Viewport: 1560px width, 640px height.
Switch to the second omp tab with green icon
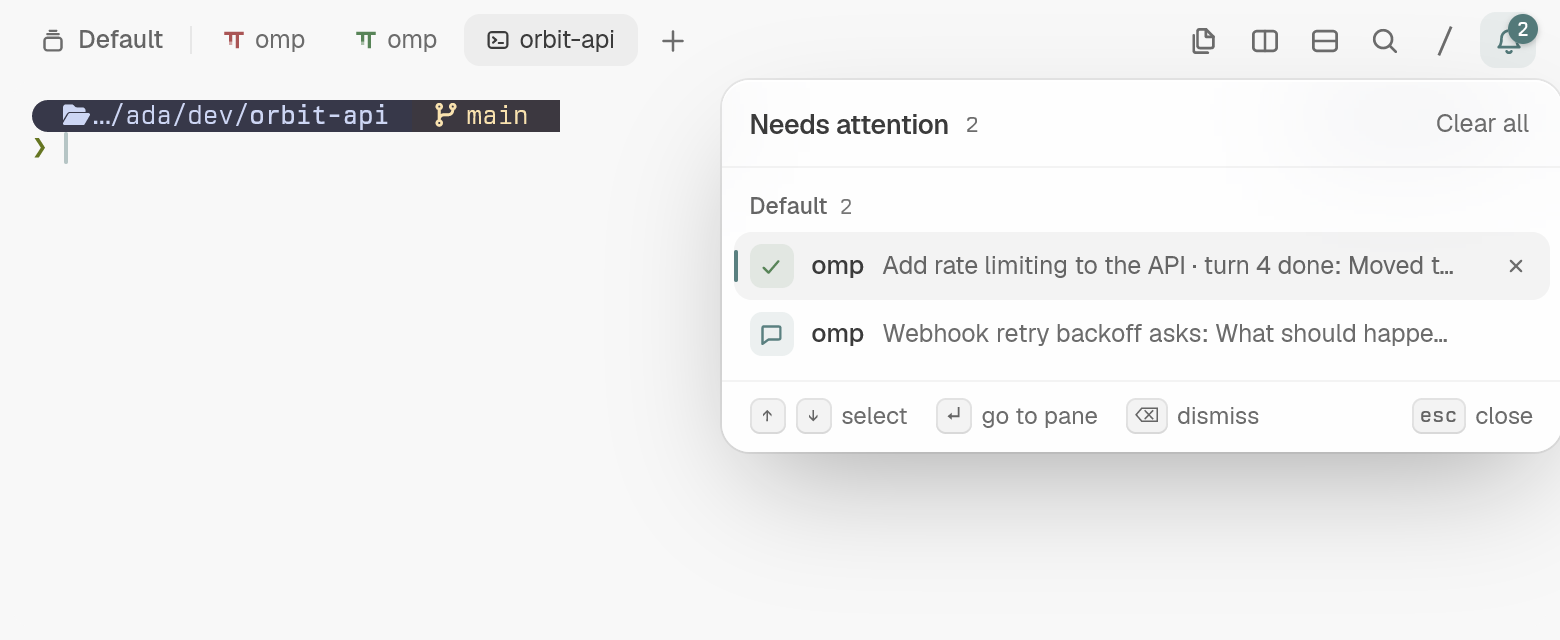tap(396, 40)
